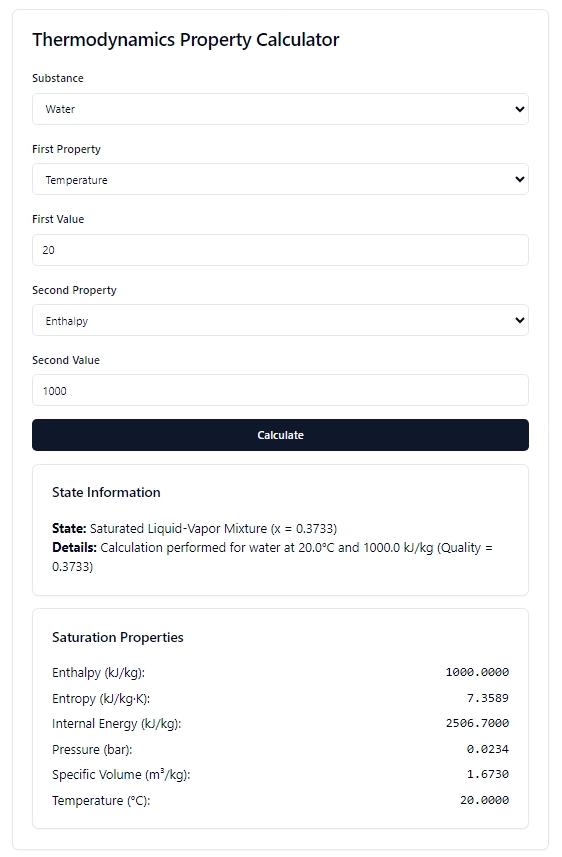Open the Substance dropdown showing Water

pos(280,109)
